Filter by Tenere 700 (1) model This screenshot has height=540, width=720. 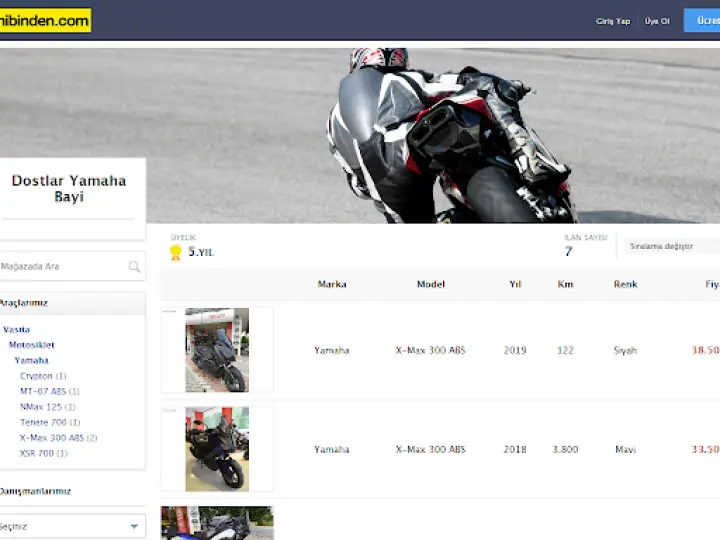[50, 422]
